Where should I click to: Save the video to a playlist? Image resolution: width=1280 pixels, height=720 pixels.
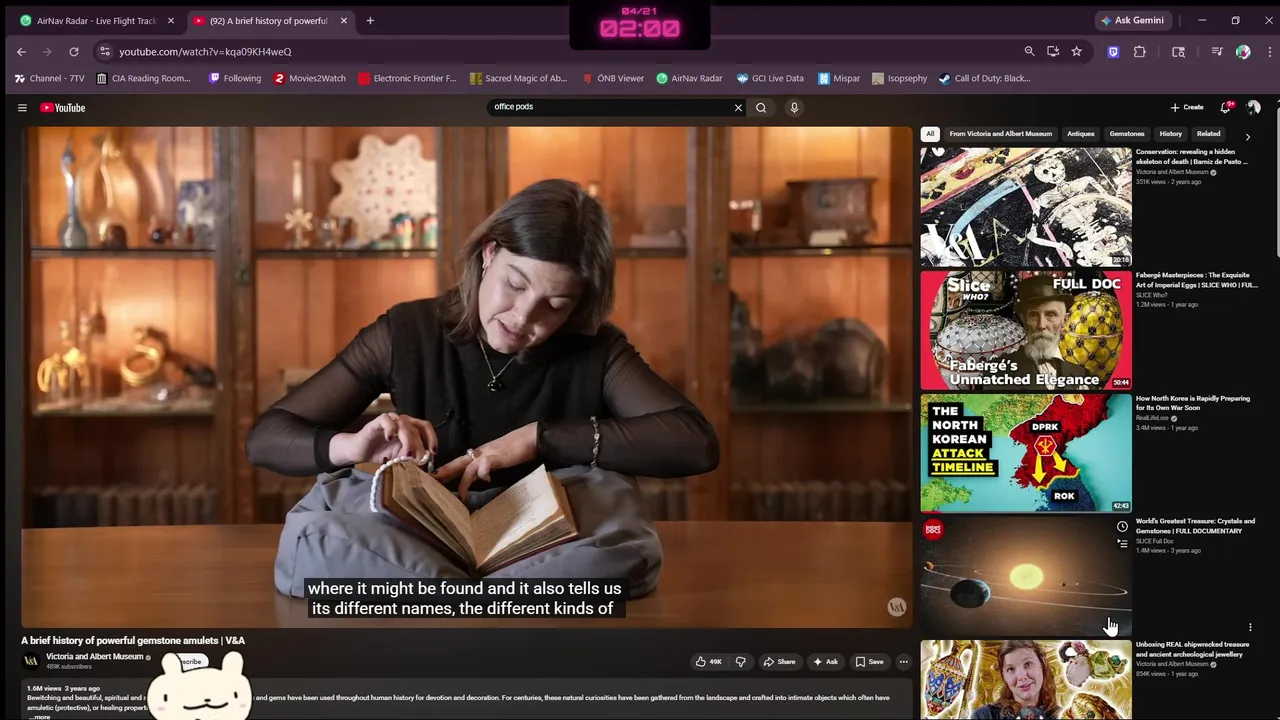coord(869,661)
